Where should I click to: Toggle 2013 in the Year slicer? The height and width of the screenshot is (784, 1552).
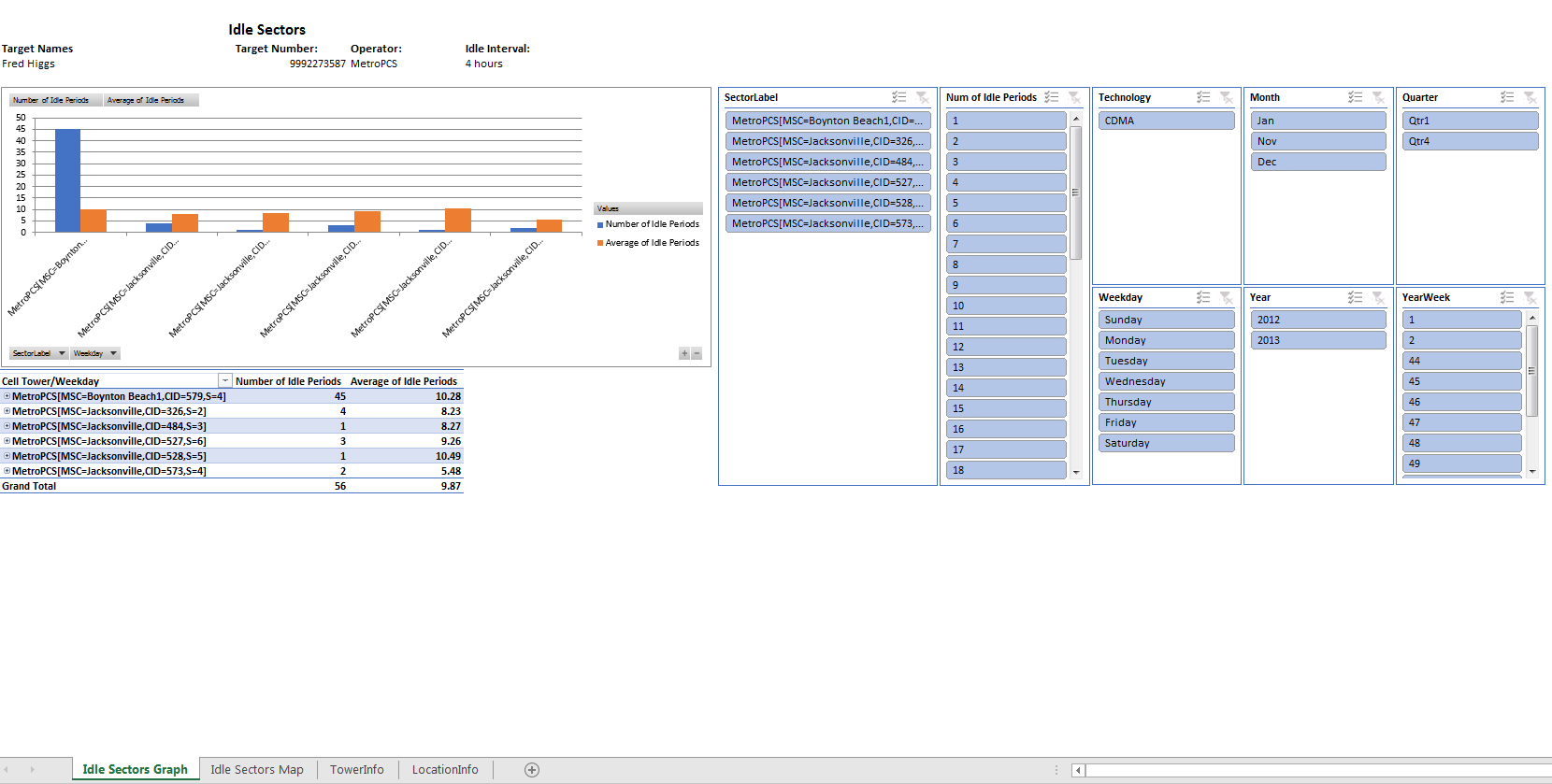[x=1317, y=340]
